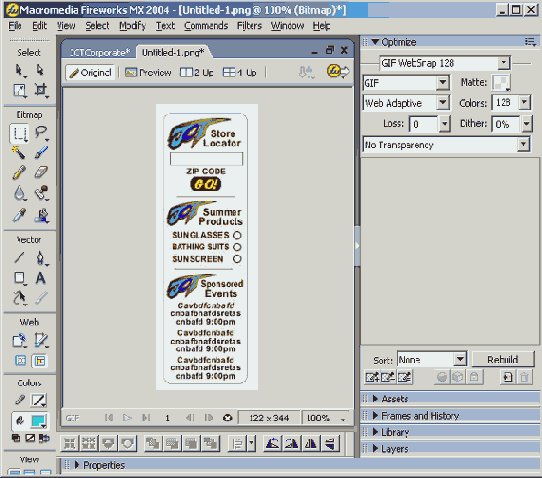Click the zip code input field

(x=206, y=159)
